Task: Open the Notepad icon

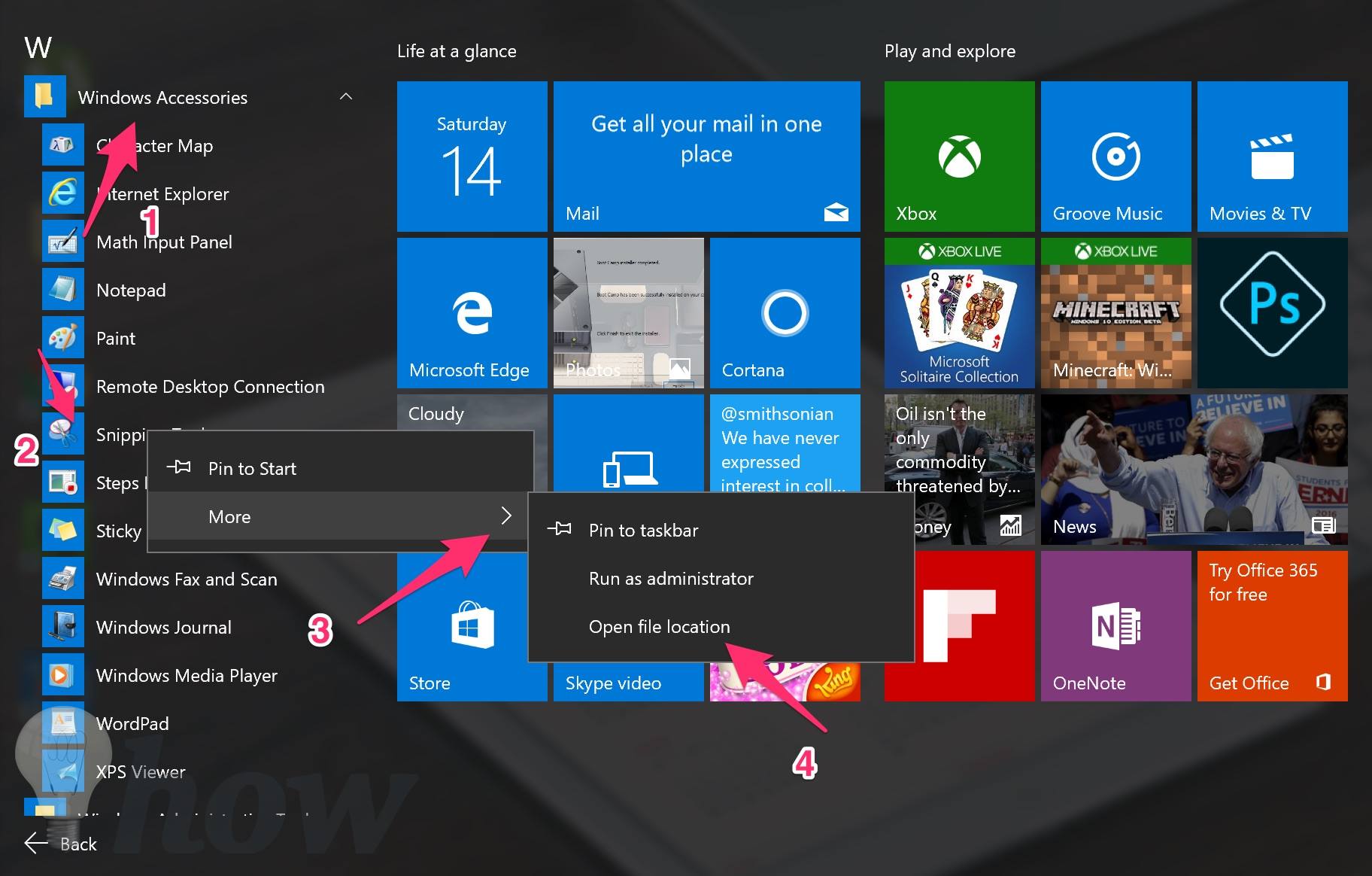Action: [62, 290]
